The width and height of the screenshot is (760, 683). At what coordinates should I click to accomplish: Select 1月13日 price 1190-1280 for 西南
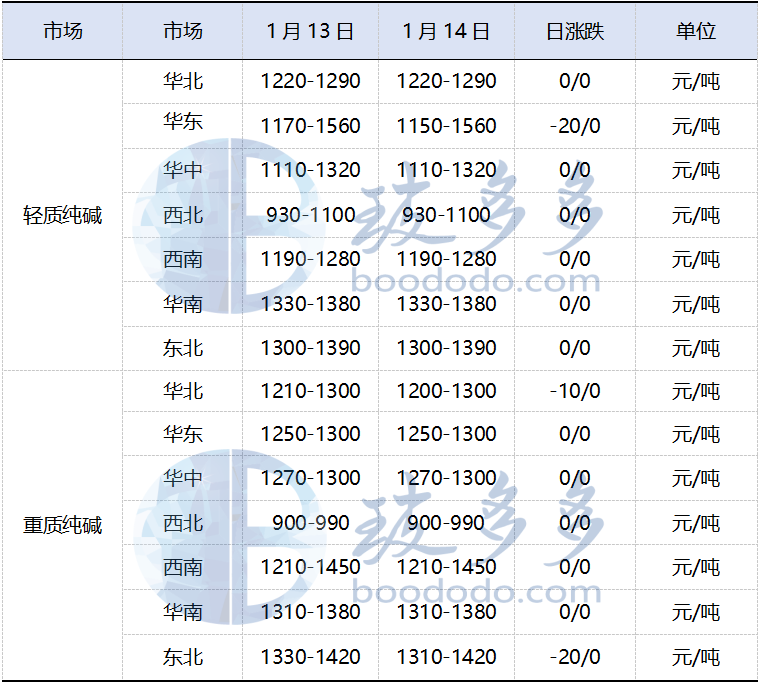pos(310,259)
